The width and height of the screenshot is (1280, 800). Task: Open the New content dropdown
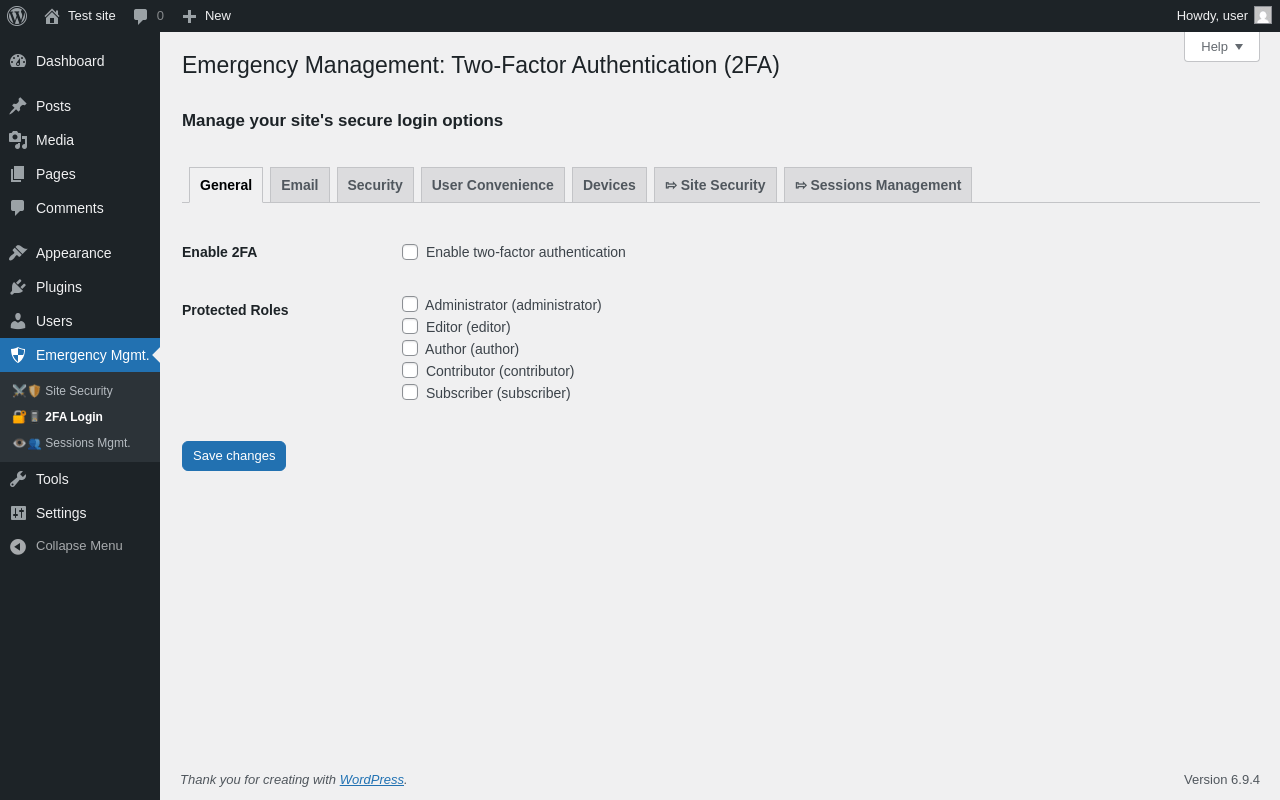207,16
